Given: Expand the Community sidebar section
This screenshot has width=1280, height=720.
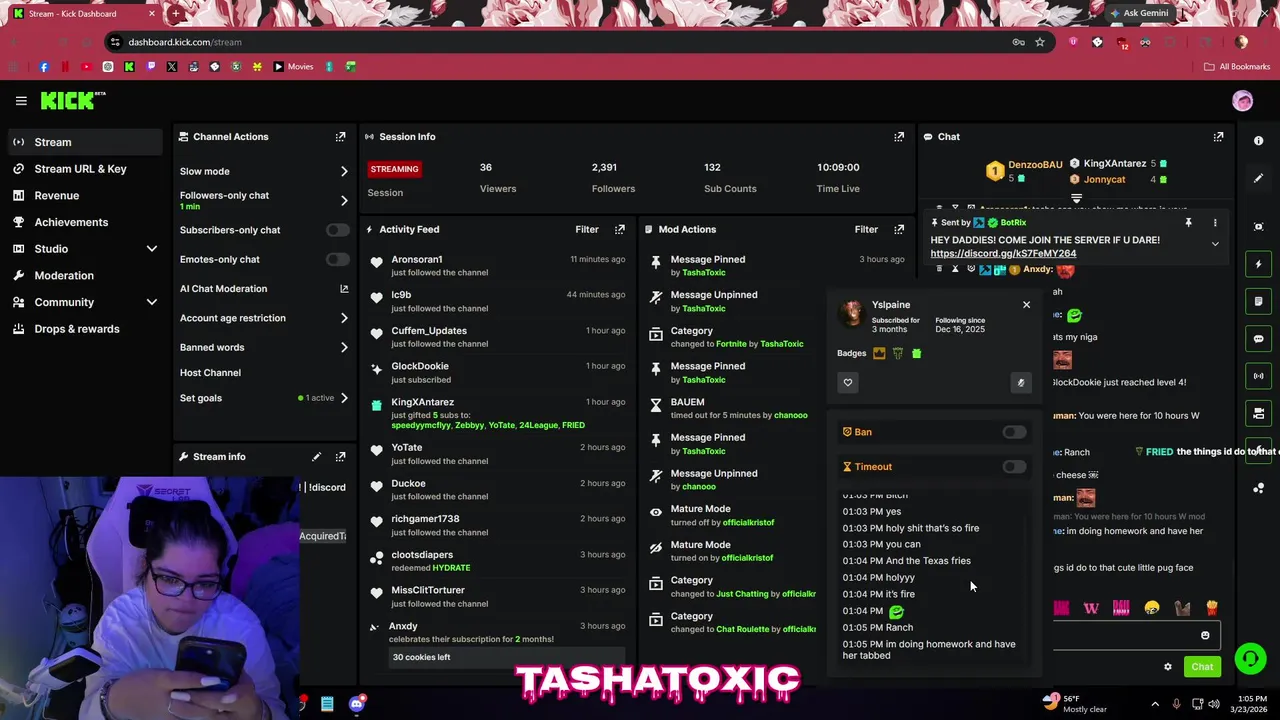Looking at the screenshot, I should click(152, 302).
